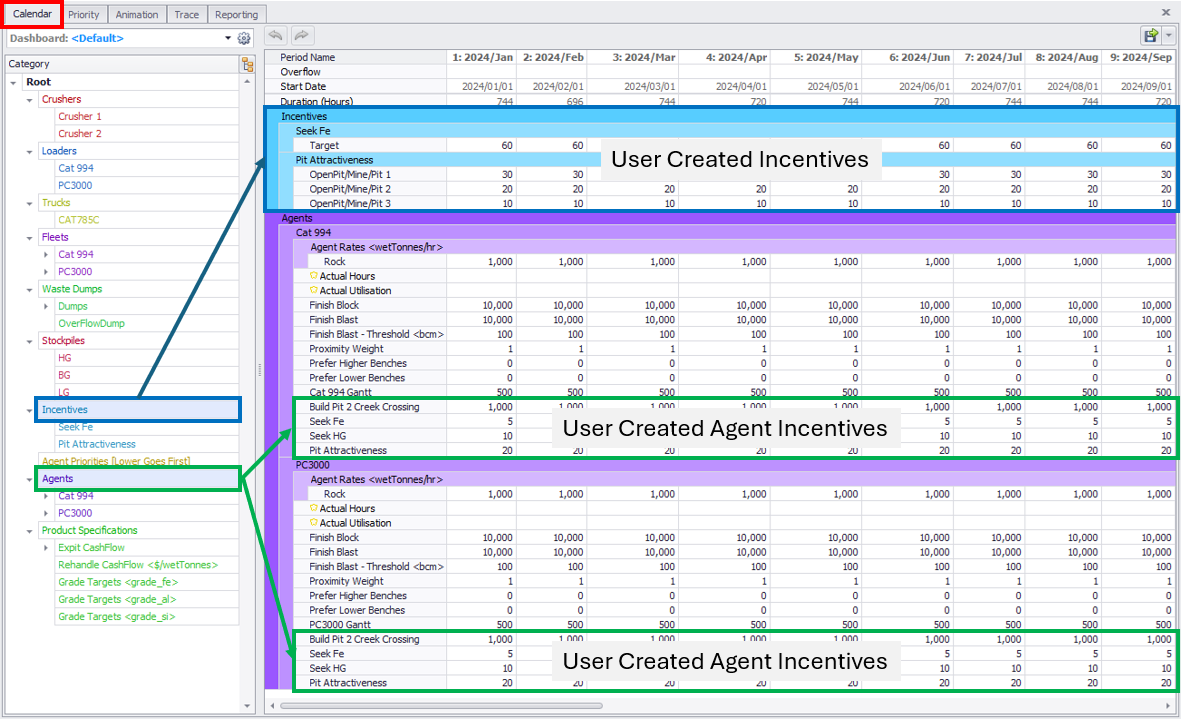Open dashboard settings gear icon
The height and width of the screenshot is (719, 1182).
[244, 38]
